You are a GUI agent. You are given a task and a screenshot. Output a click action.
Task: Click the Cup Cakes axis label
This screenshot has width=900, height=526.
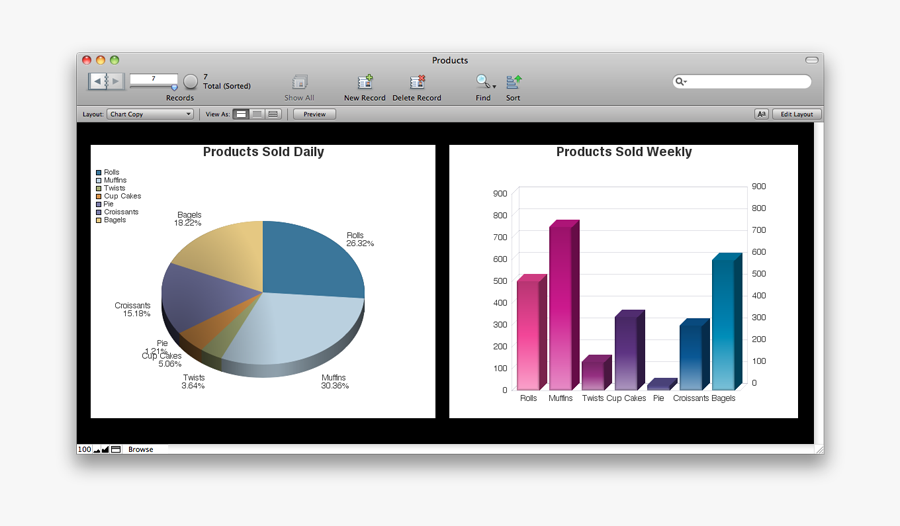pos(626,398)
